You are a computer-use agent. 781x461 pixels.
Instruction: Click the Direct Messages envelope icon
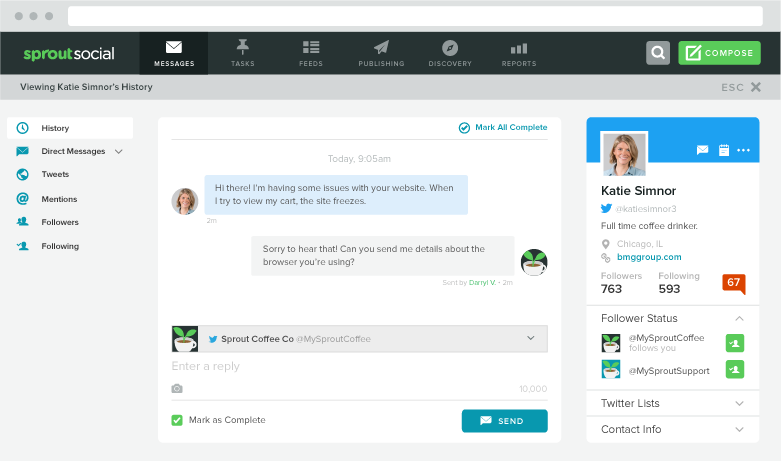coord(22,151)
